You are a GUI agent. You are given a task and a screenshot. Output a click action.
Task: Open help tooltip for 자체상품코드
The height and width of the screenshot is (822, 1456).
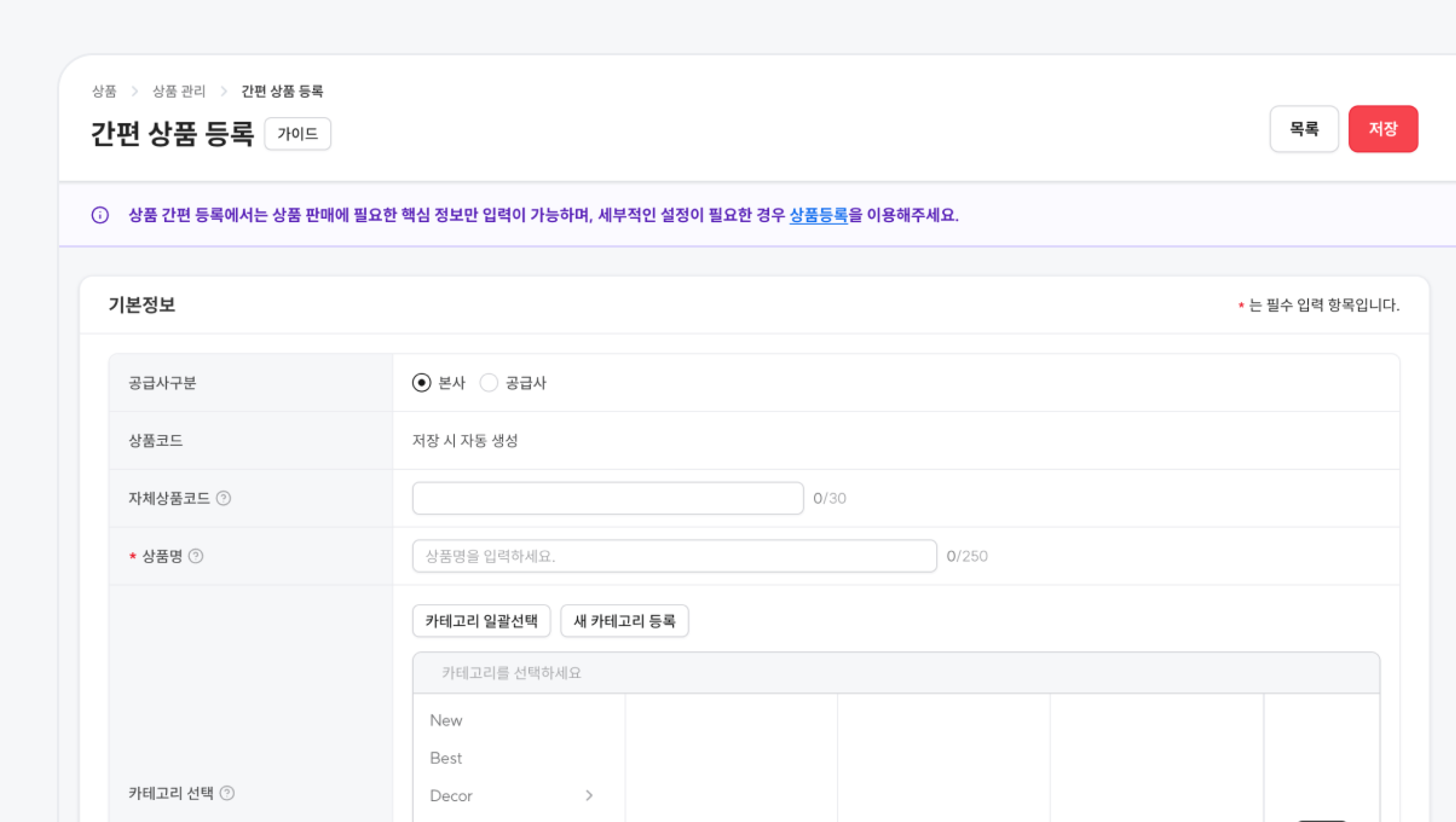pyautogui.click(x=224, y=498)
